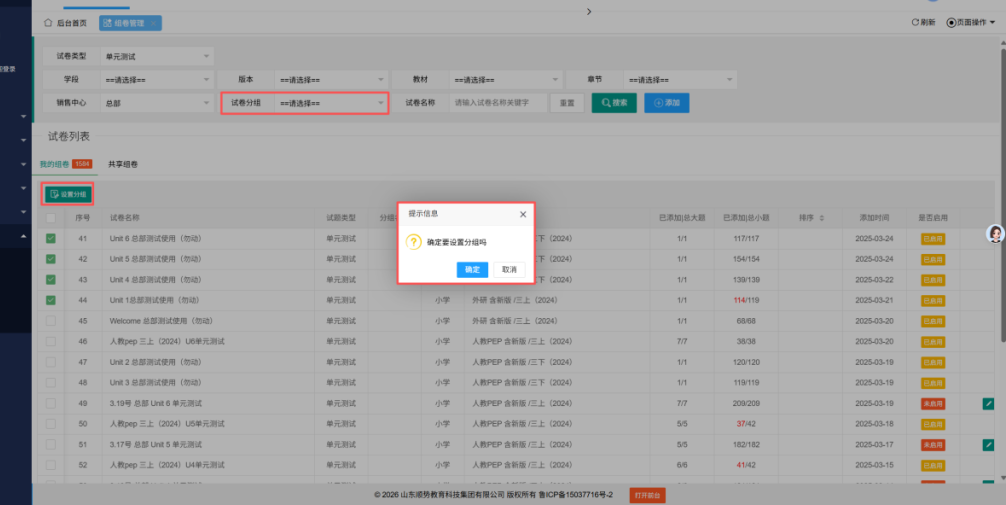Confirm the dialog by clicking 确定
Screen dimensions: 1006x505
click(x=472, y=269)
